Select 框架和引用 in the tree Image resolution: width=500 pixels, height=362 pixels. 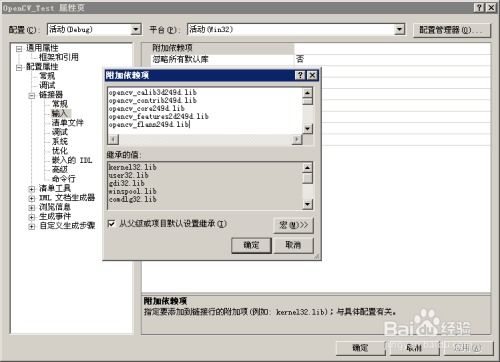click(59, 57)
